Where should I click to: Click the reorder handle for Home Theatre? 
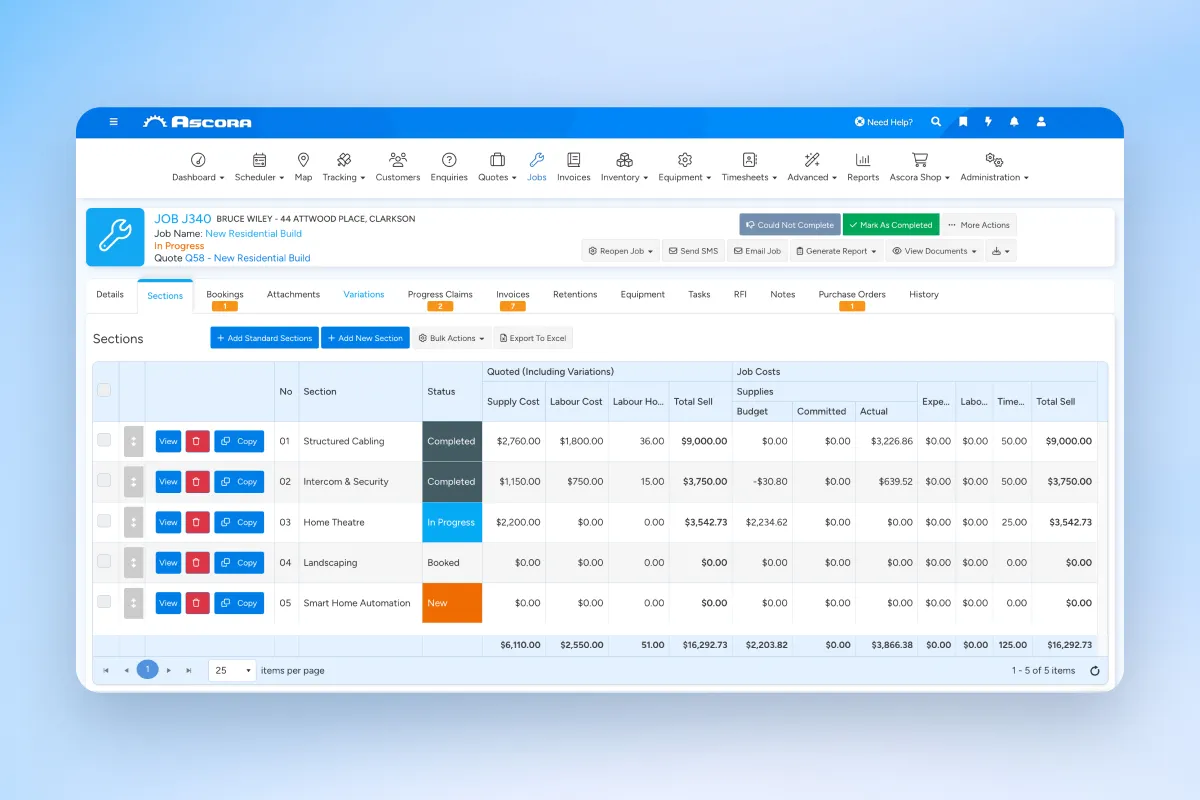(133, 522)
